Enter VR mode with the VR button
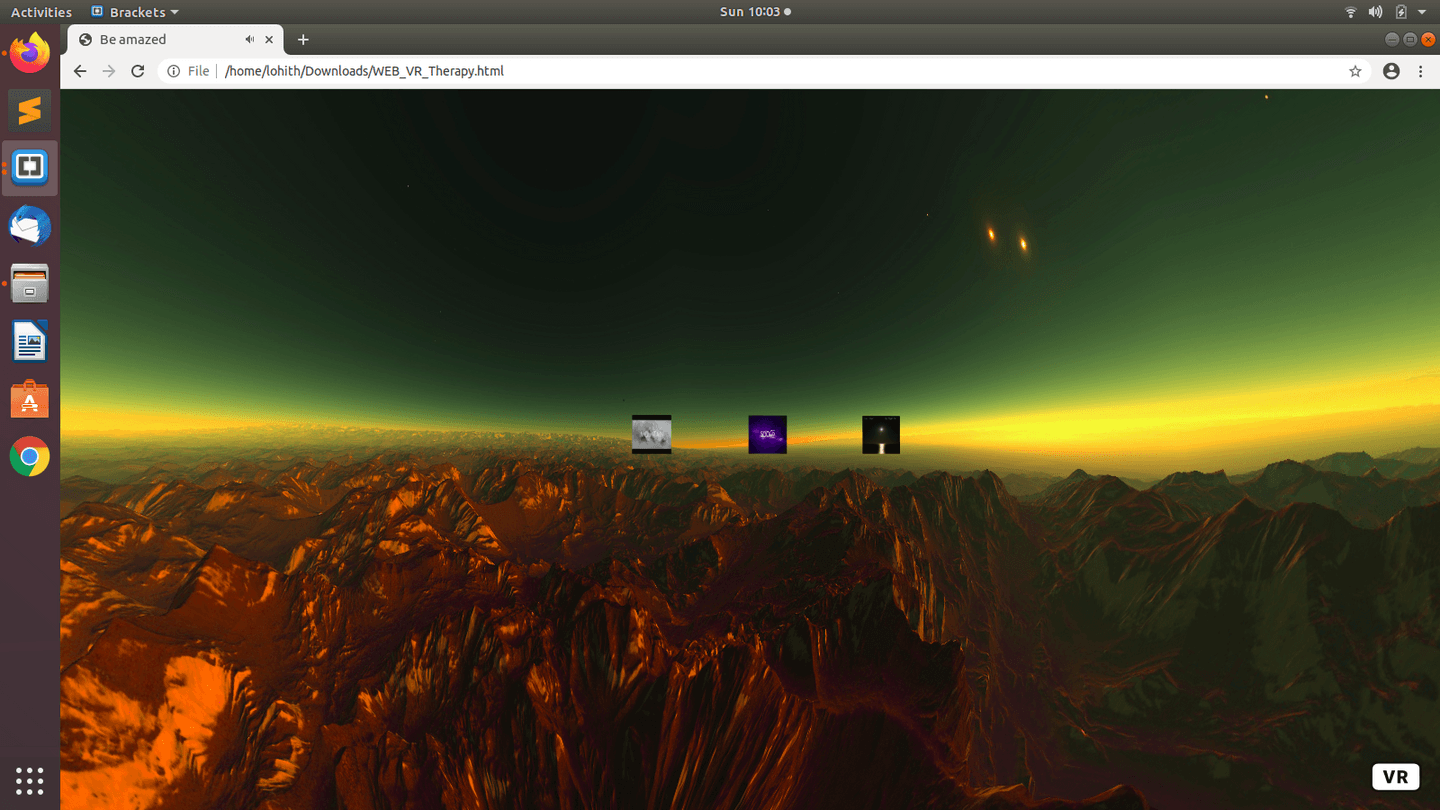Viewport: 1440px width, 810px height. pyautogui.click(x=1395, y=776)
